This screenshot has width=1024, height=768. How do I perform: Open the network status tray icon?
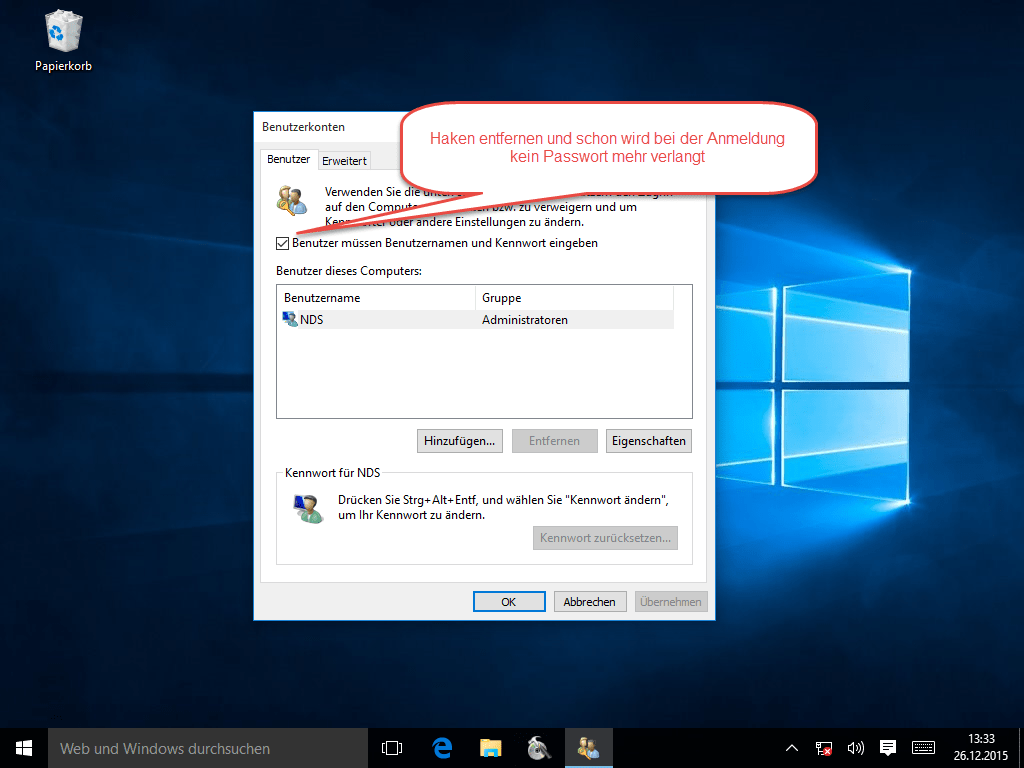click(824, 748)
